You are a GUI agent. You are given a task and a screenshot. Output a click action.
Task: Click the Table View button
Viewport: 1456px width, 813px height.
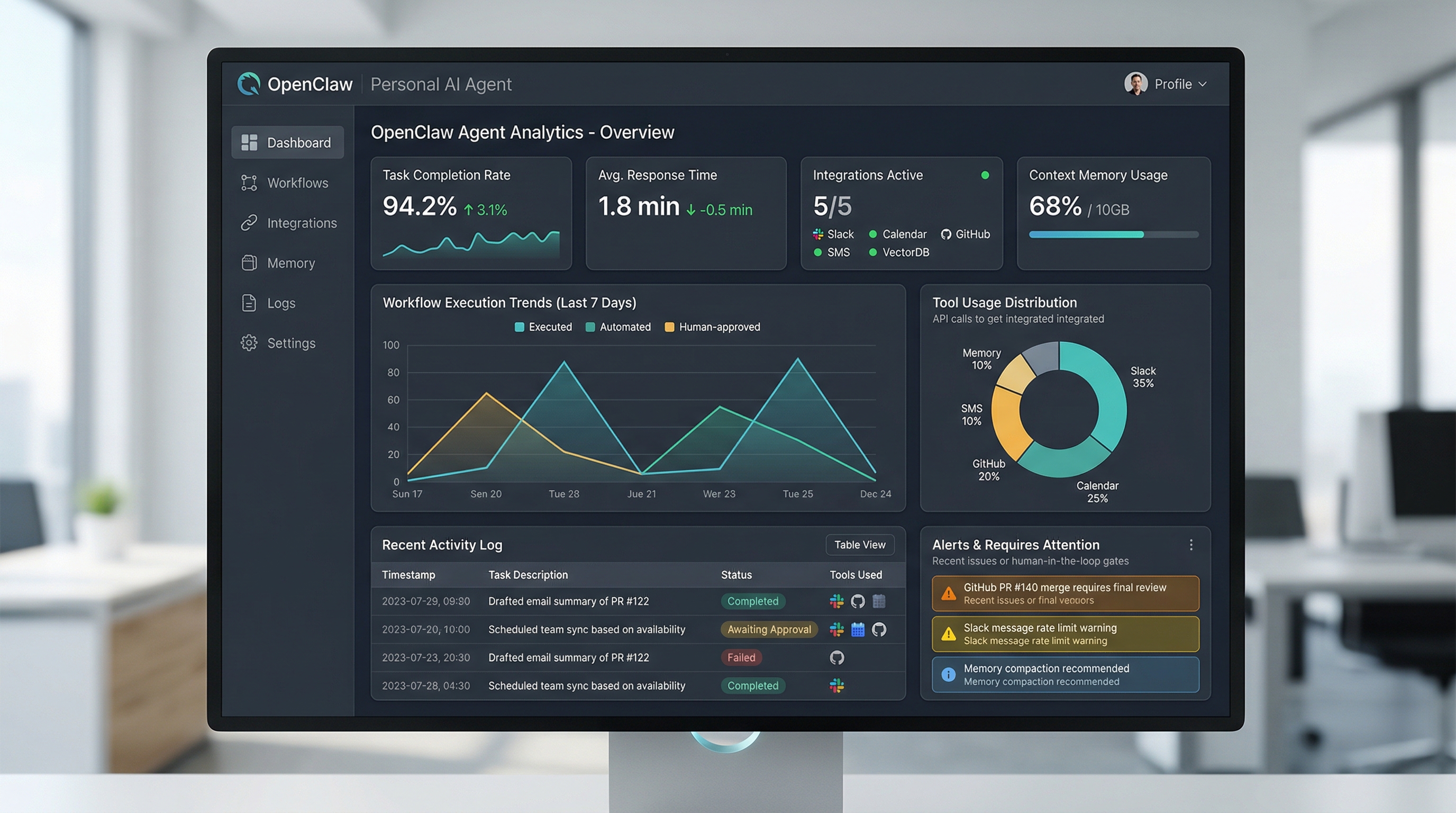(860, 545)
